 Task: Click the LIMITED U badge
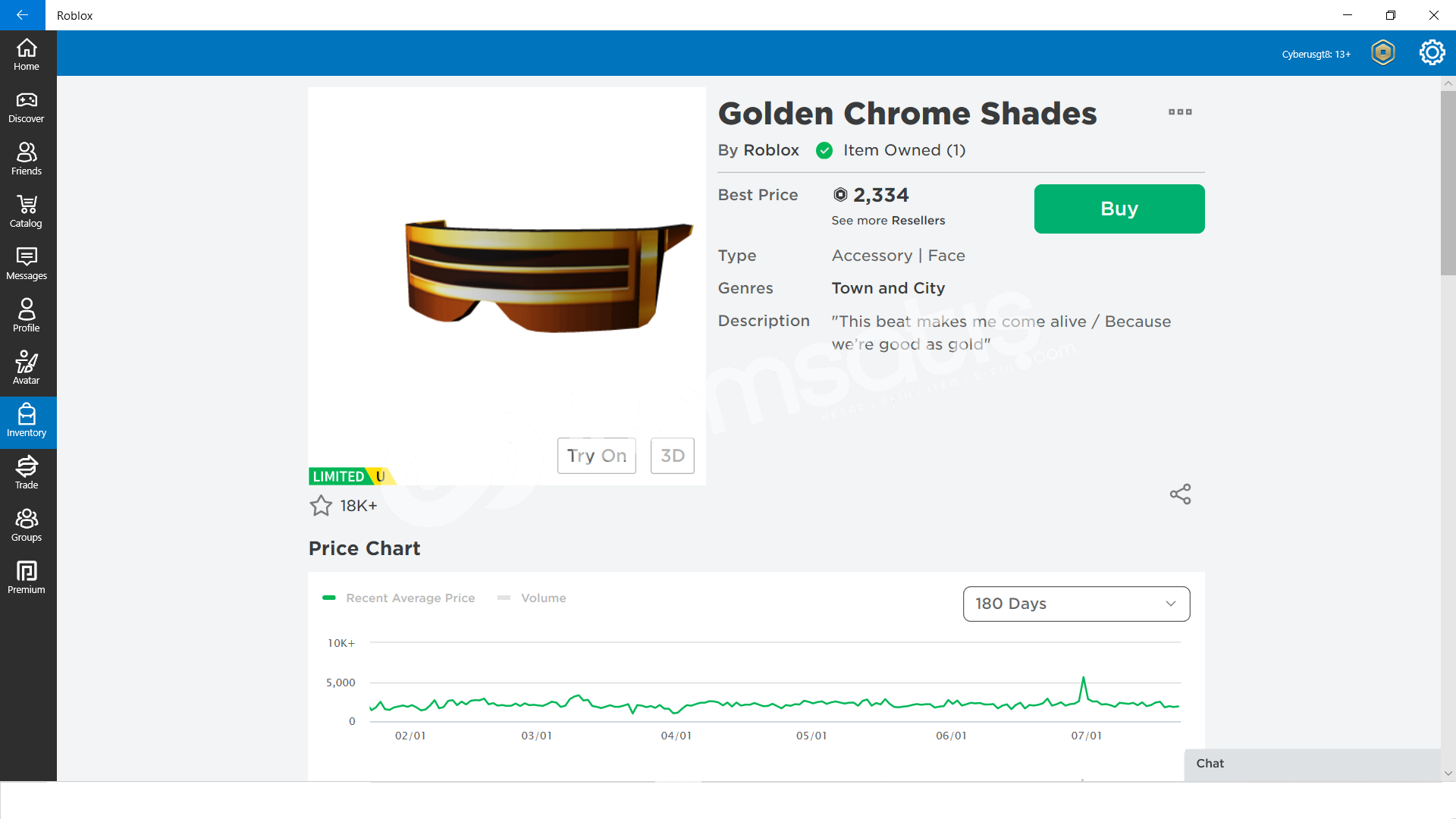[352, 476]
